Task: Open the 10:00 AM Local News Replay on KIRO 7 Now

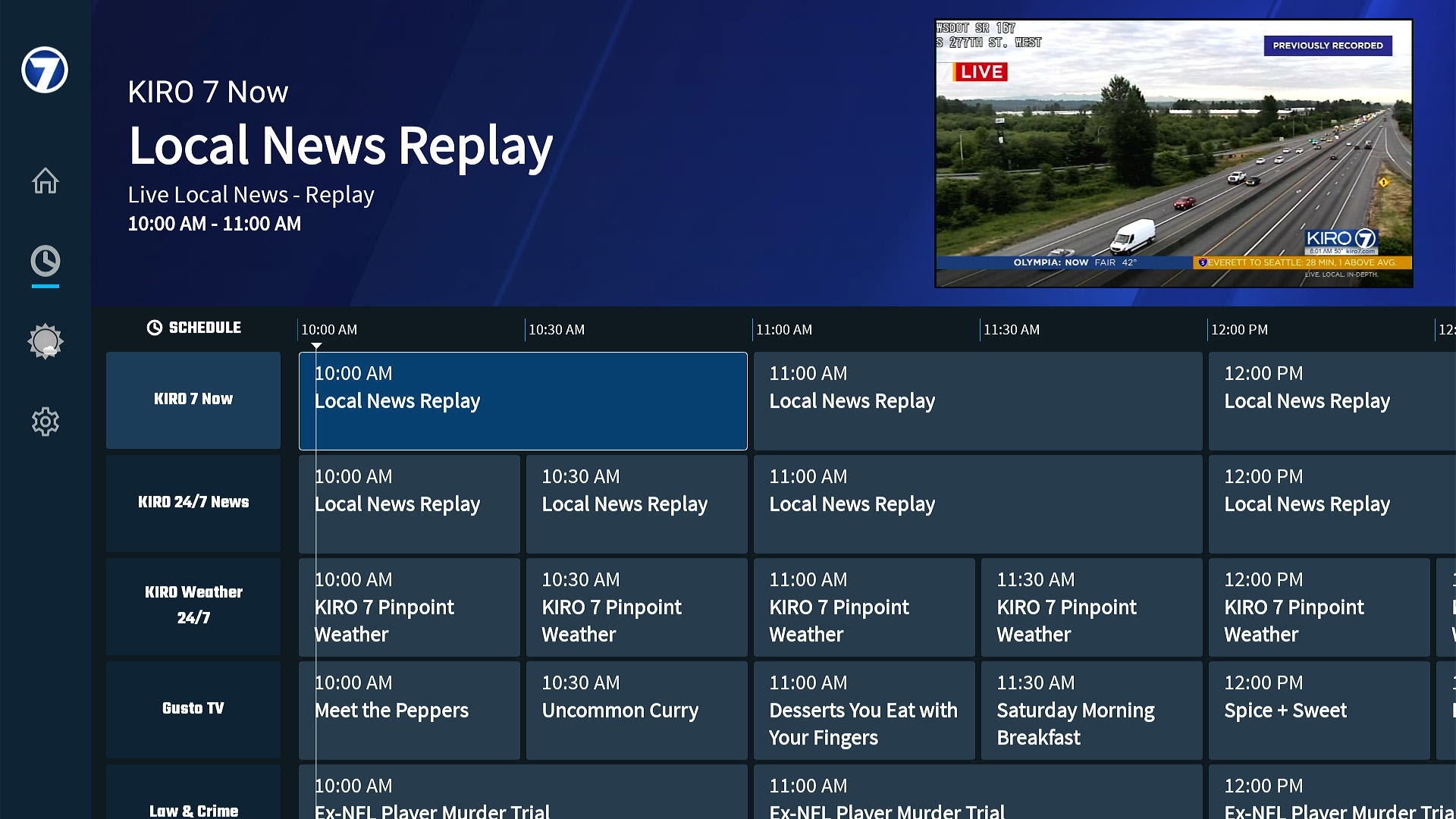Action: (522, 400)
